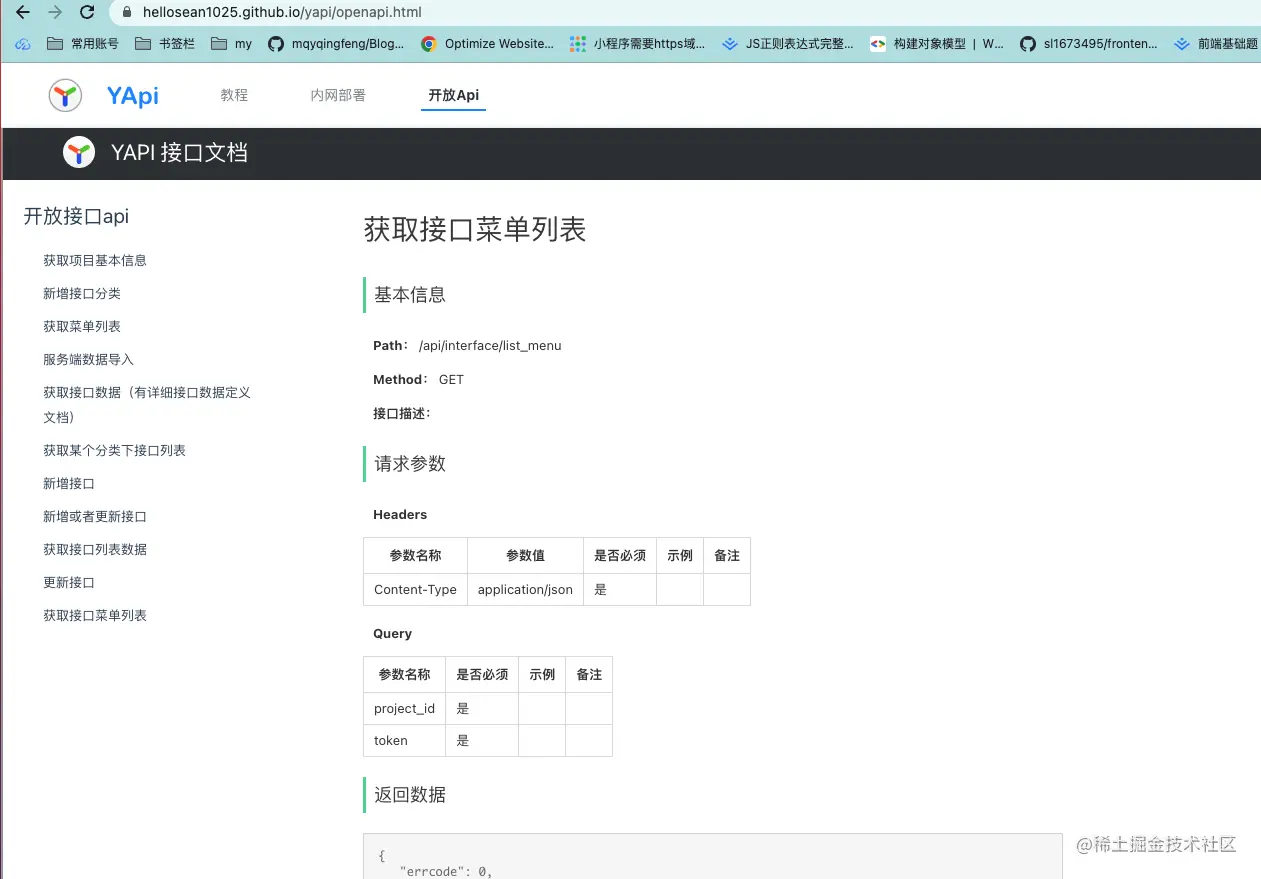This screenshot has width=1261, height=879.
Task: Click the 开放接口api sidebar heading
Action: click(76, 216)
